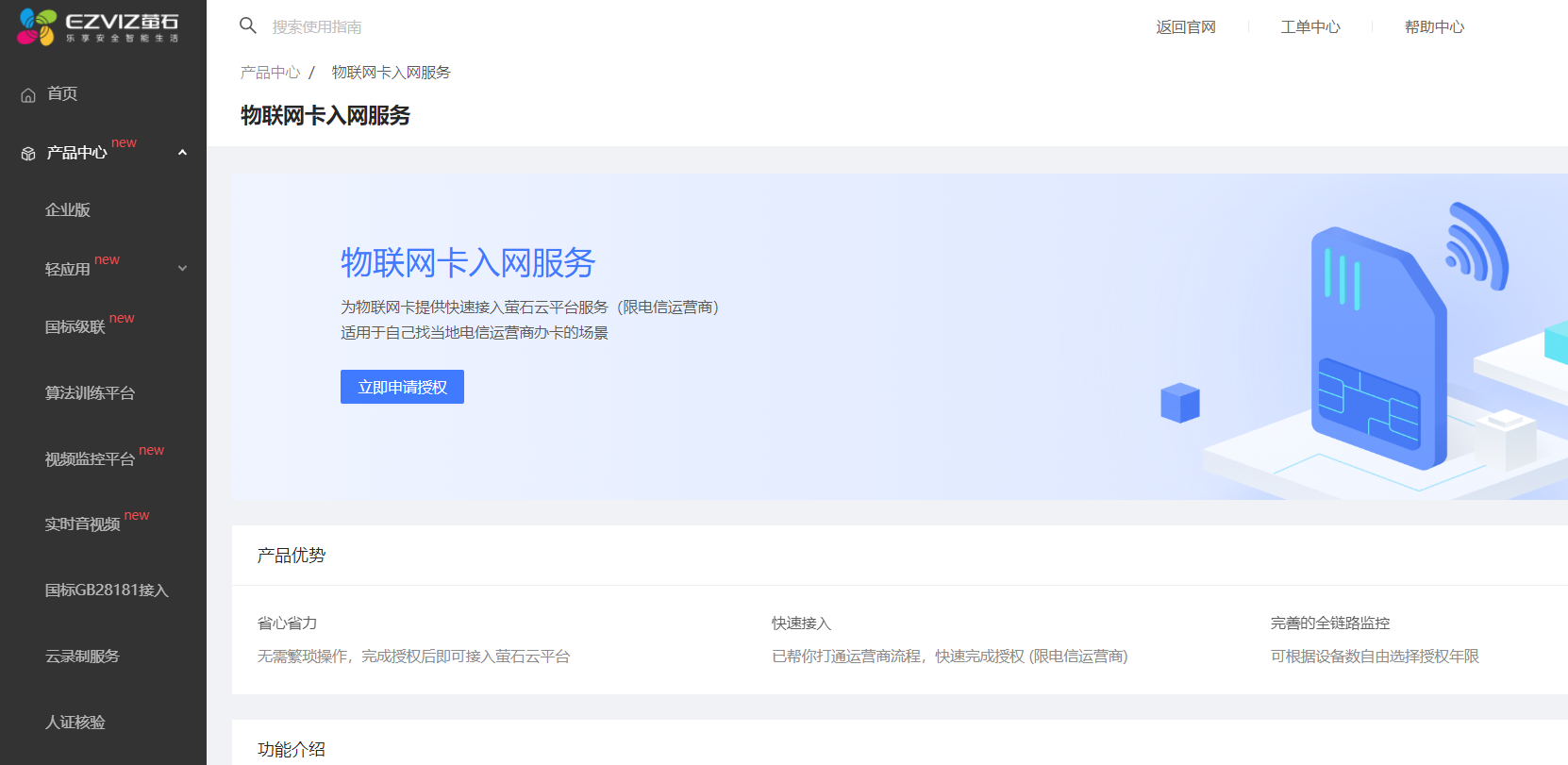1568x765 pixels.
Task: Click the 产品中心 breadcrumb link
Action: pos(270,73)
